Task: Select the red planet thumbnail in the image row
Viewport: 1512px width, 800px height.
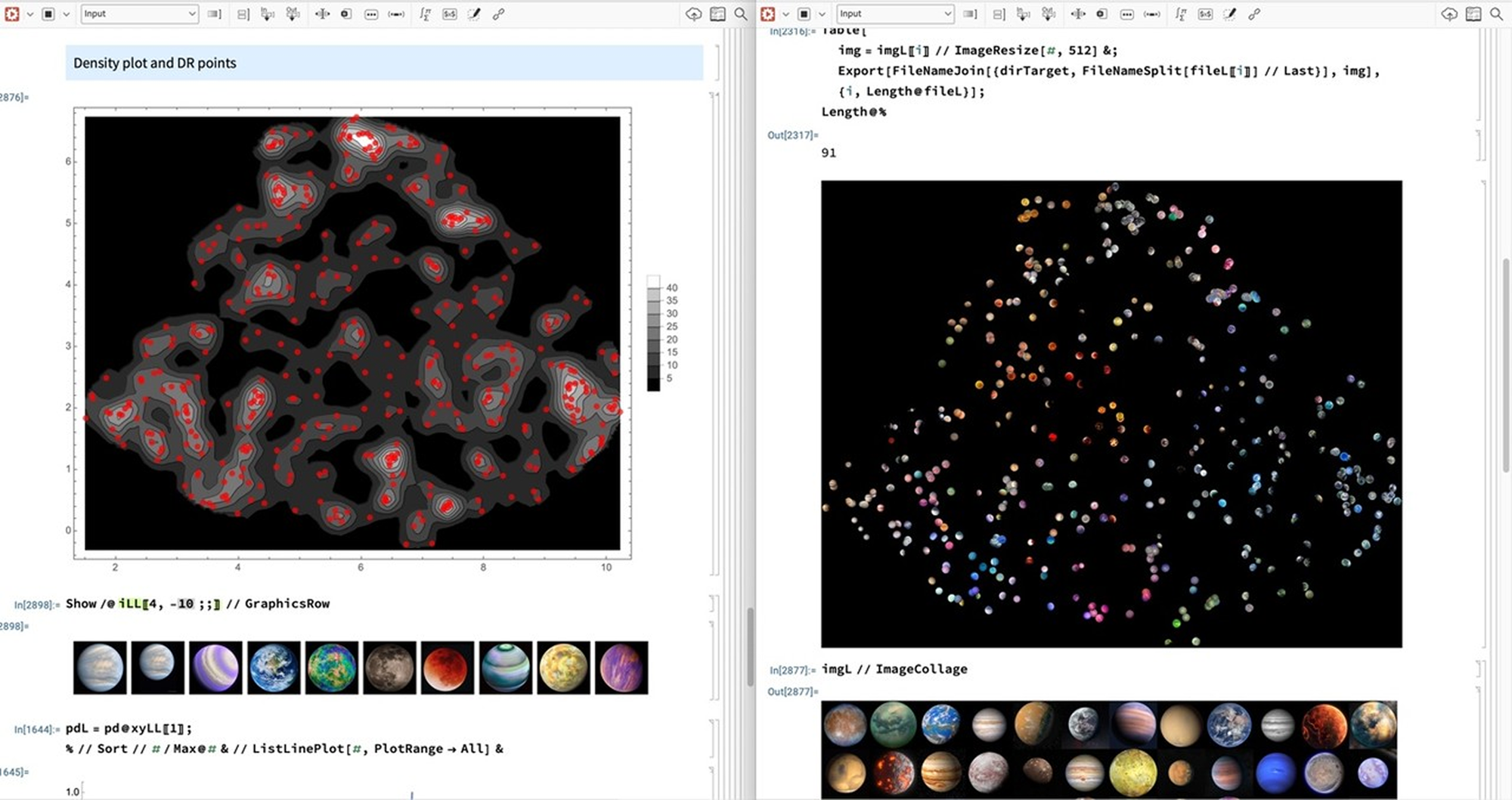Action: pyautogui.click(x=448, y=668)
